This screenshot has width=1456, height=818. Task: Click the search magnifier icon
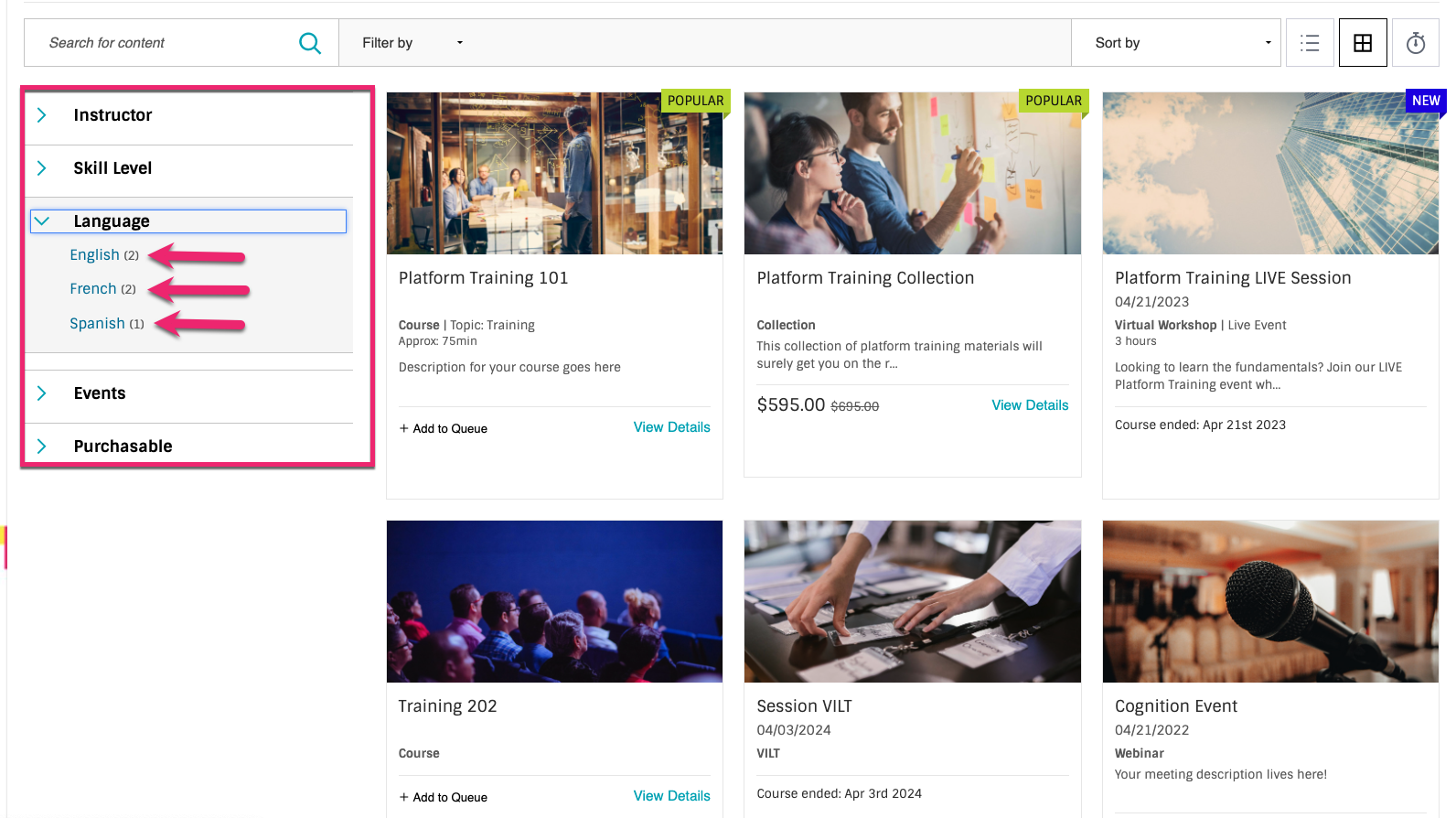click(310, 43)
